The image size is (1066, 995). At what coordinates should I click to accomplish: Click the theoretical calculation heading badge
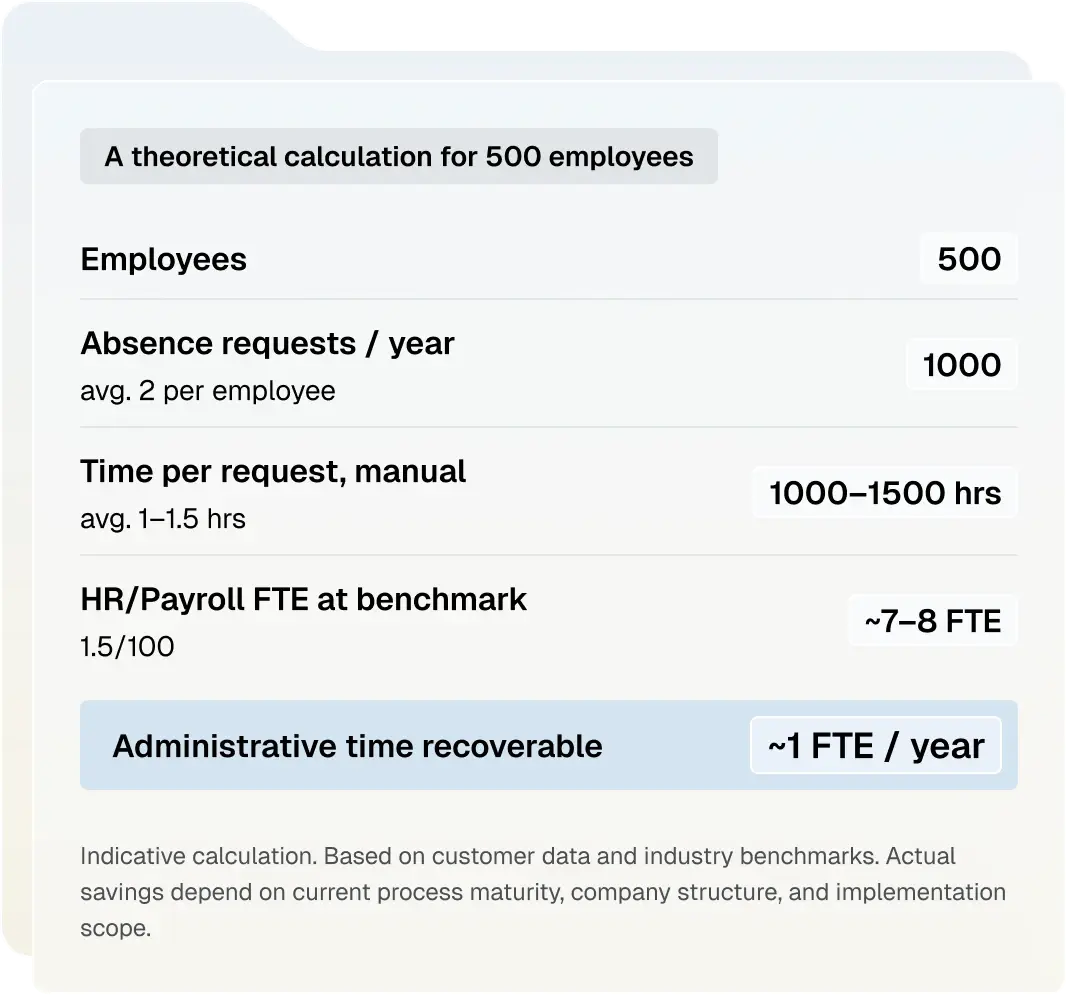pyautogui.click(x=398, y=156)
